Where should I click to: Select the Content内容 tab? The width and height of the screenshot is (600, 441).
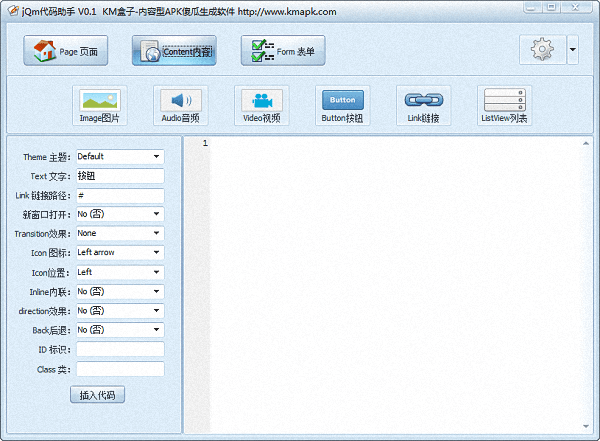[x=174, y=51]
